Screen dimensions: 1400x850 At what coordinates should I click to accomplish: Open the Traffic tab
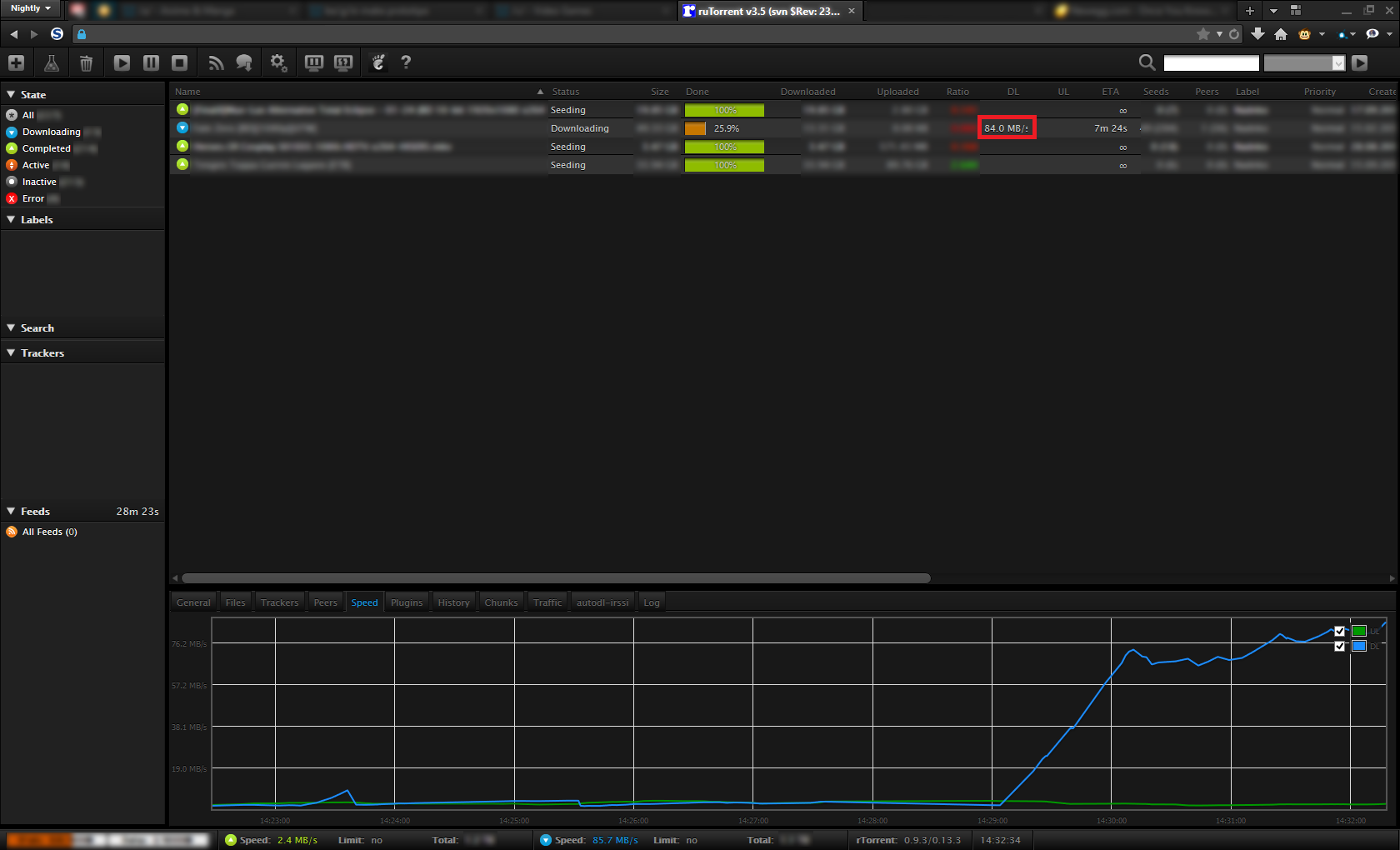click(547, 602)
